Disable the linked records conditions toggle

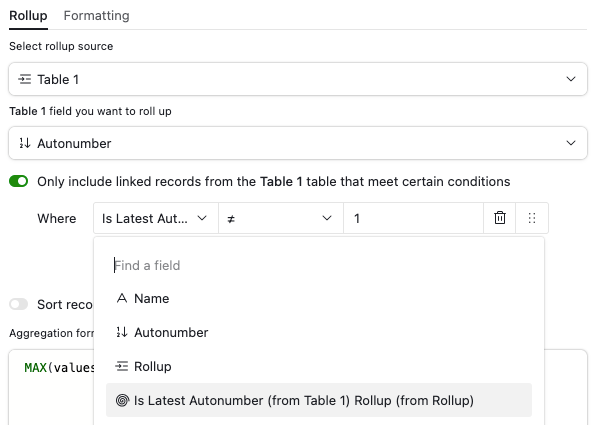[x=18, y=181]
